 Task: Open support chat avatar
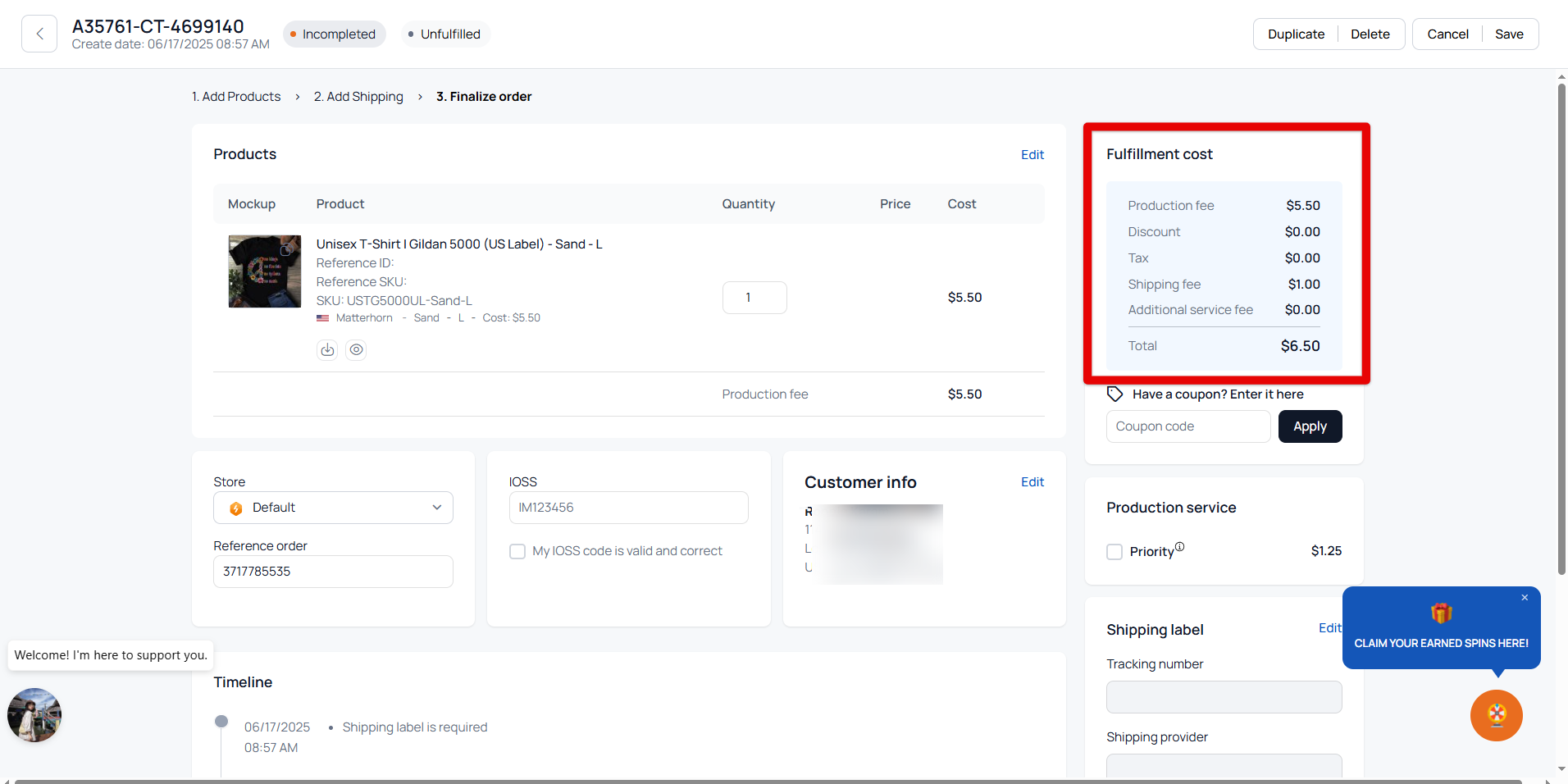tap(34, 715)
